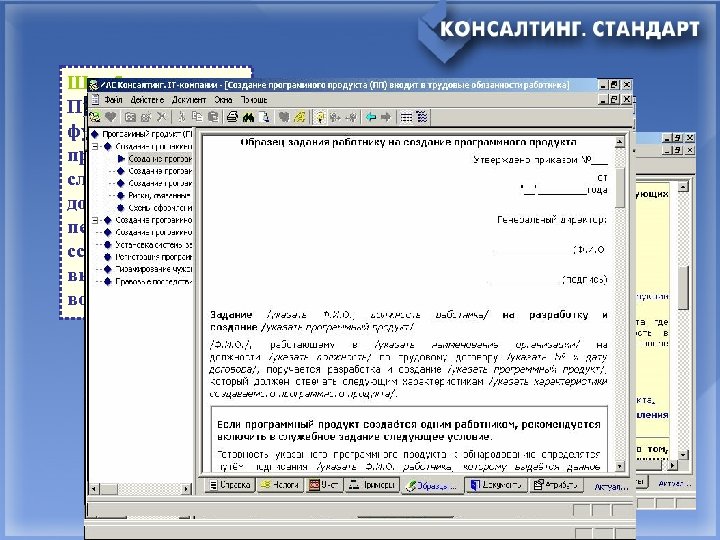
Task: Select root tree item Программный продукт
Action: 147,134
